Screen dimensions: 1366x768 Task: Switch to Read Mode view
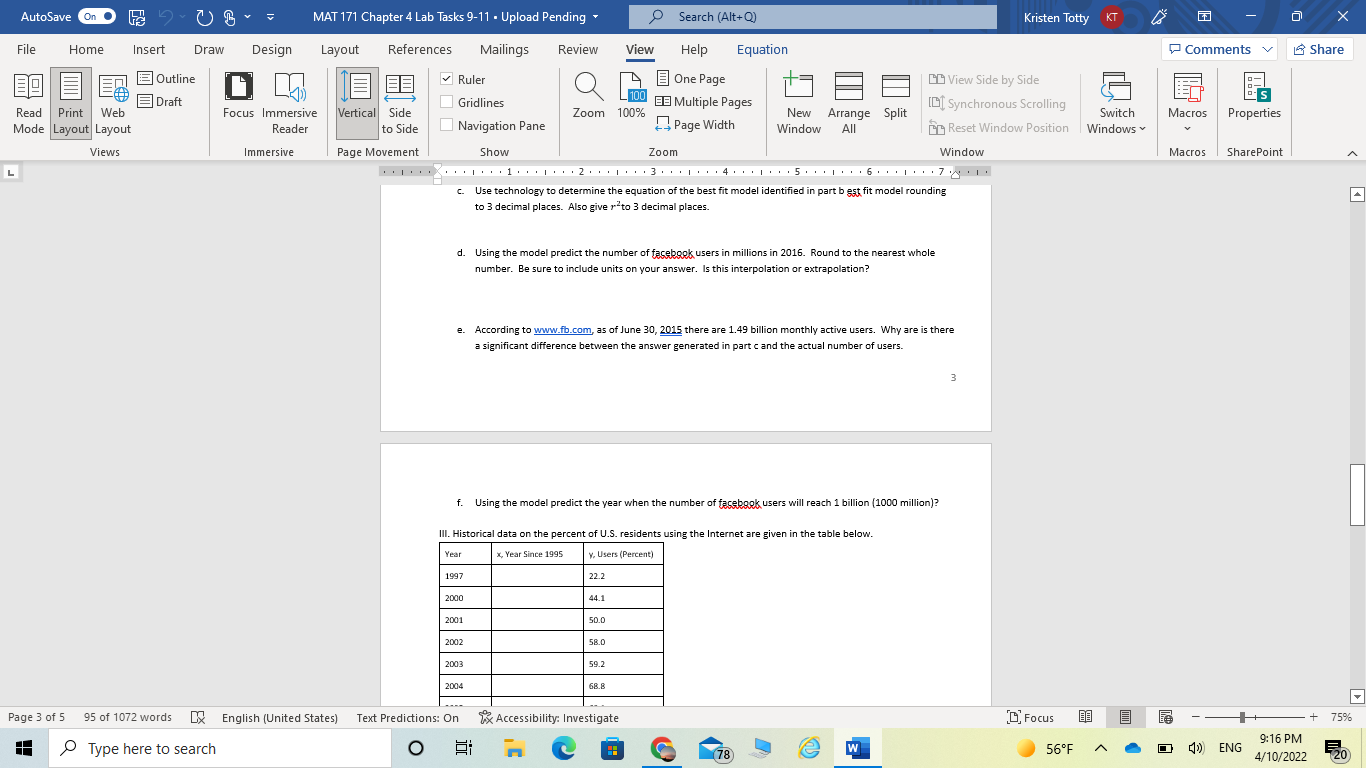click(28, 102)
